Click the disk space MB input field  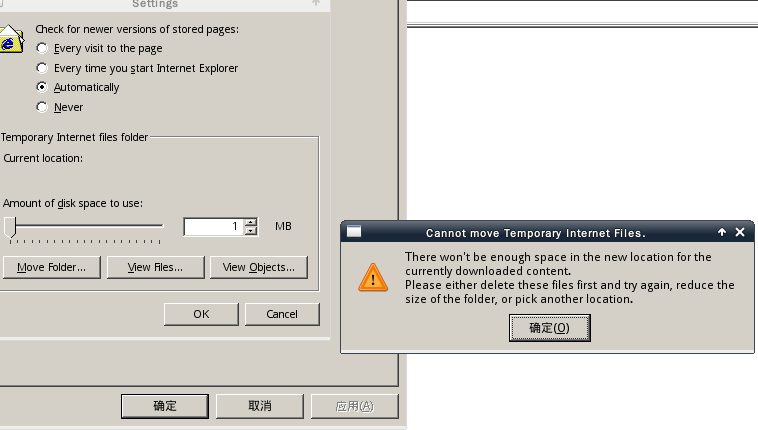click(x=214, y=227)
